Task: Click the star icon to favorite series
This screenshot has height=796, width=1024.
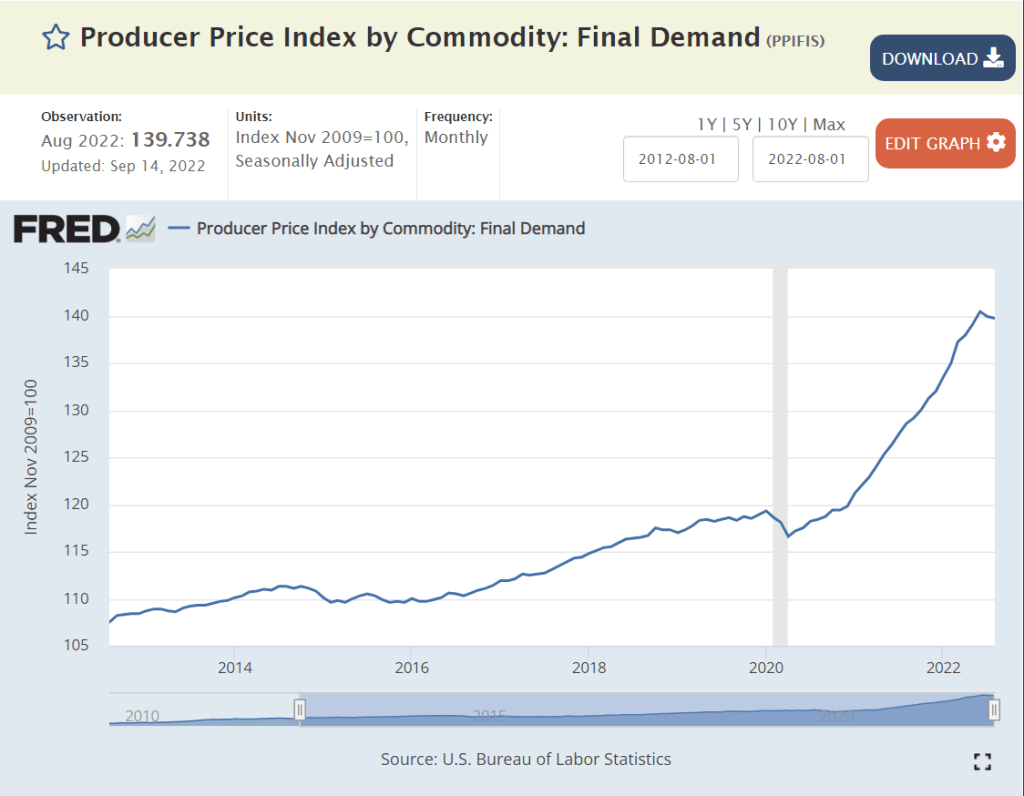Action: (x=55, y=38)
